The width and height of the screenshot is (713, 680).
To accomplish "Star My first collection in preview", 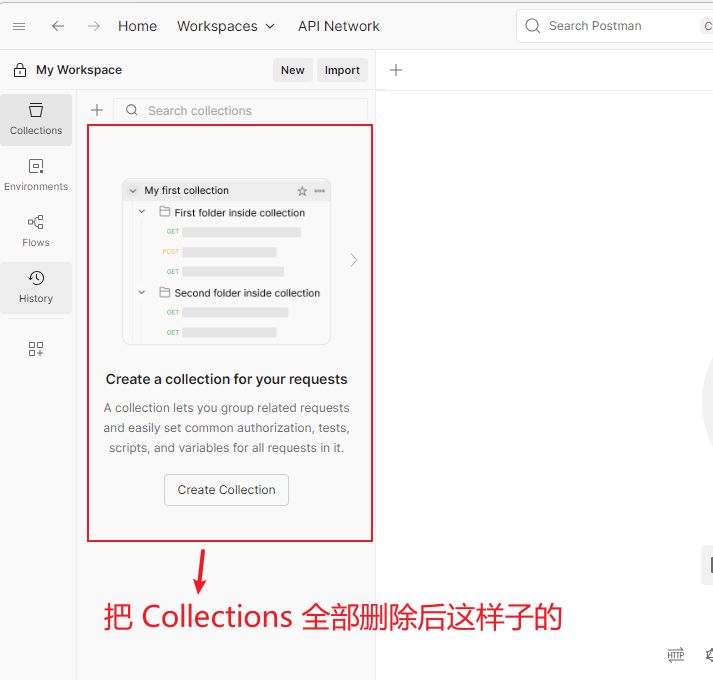I will [x=302, y=191].
